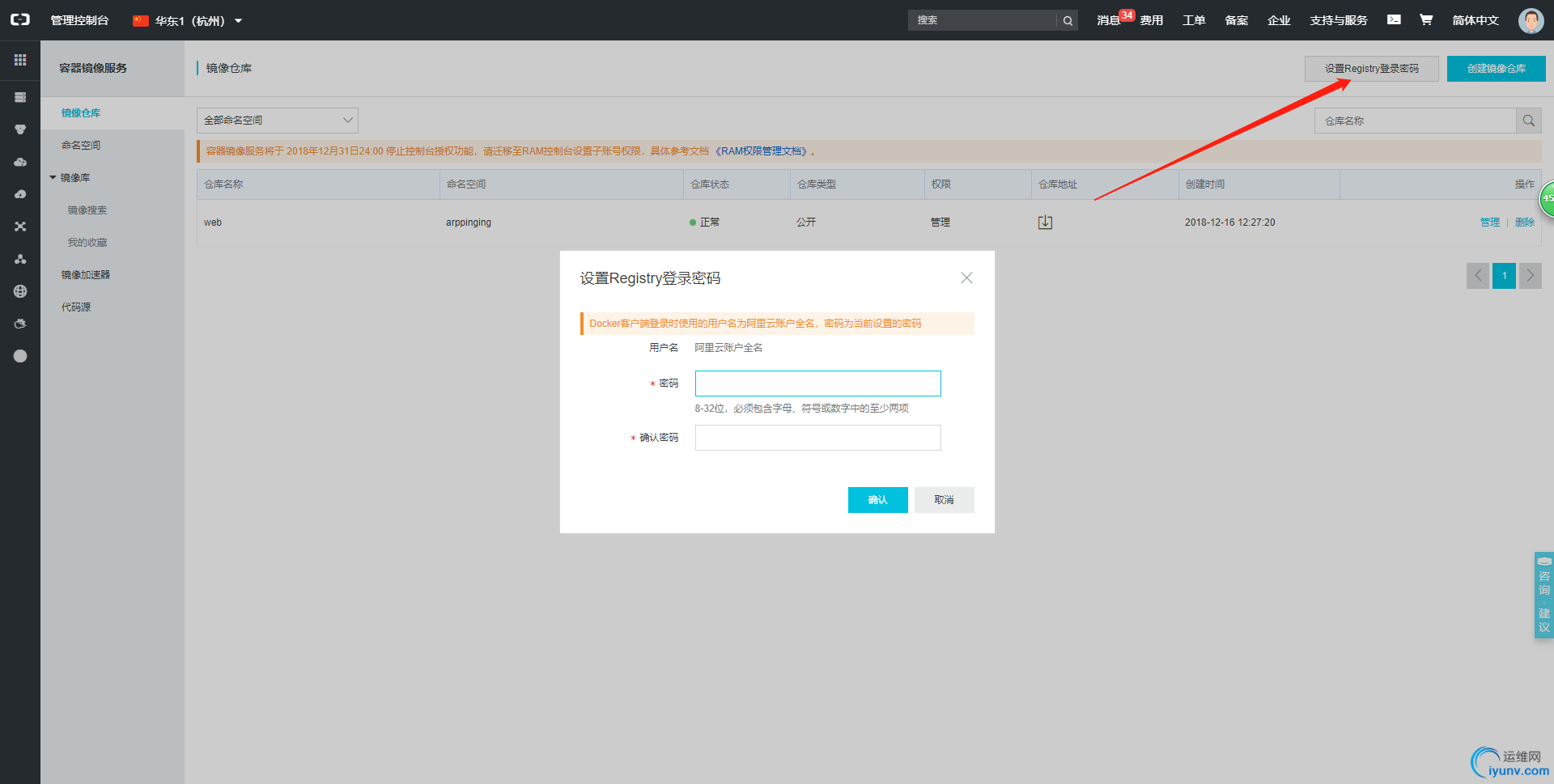1554x784 pixels.
Task: Go to the next page arrow
Action: (1530, 276)
